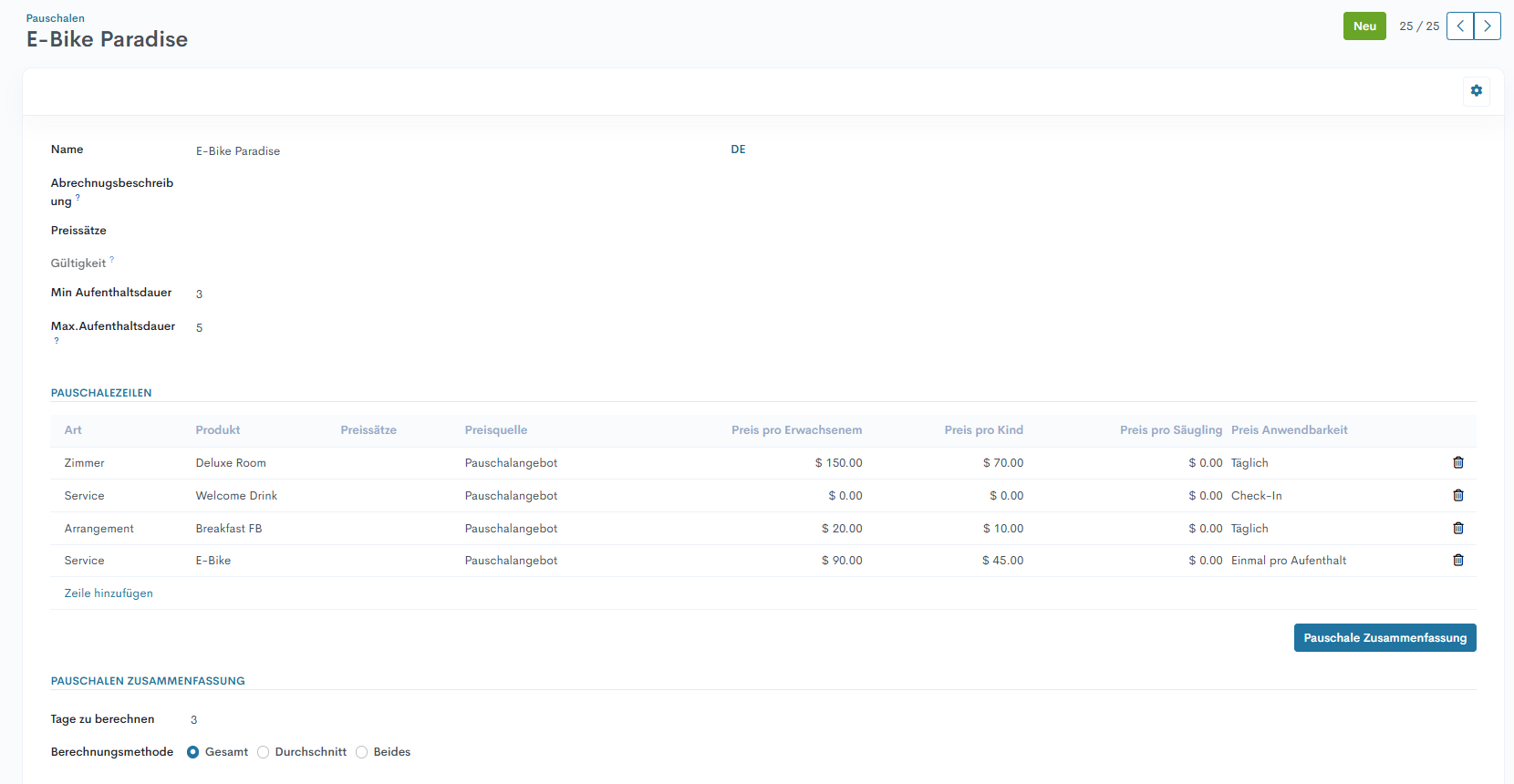Go to the previous record arrow
The height and width of the screenshot is (784, 1514).
click(1460, 26)
